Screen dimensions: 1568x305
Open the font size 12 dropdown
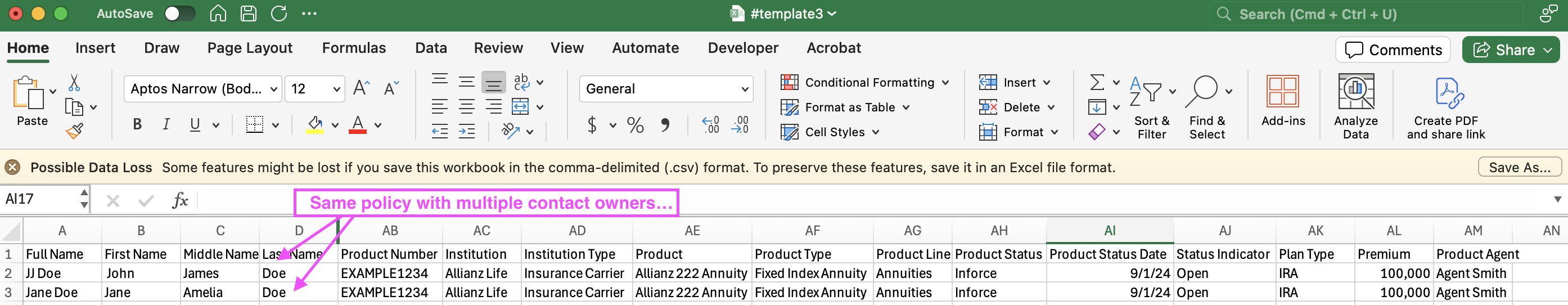(336, 89)
